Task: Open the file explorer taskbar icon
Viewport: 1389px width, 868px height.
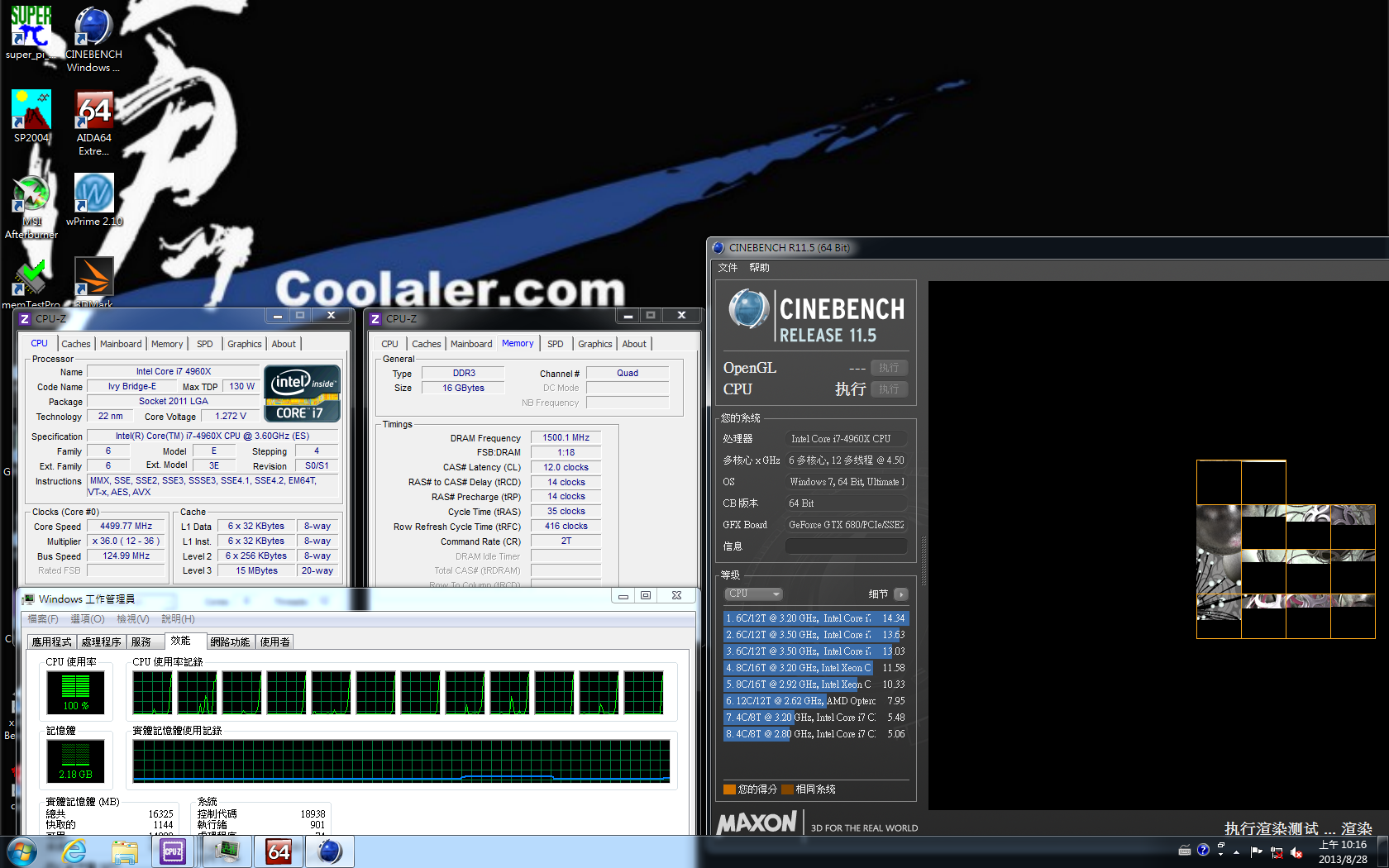Action: pyautogui.click(x=125, y=851)
